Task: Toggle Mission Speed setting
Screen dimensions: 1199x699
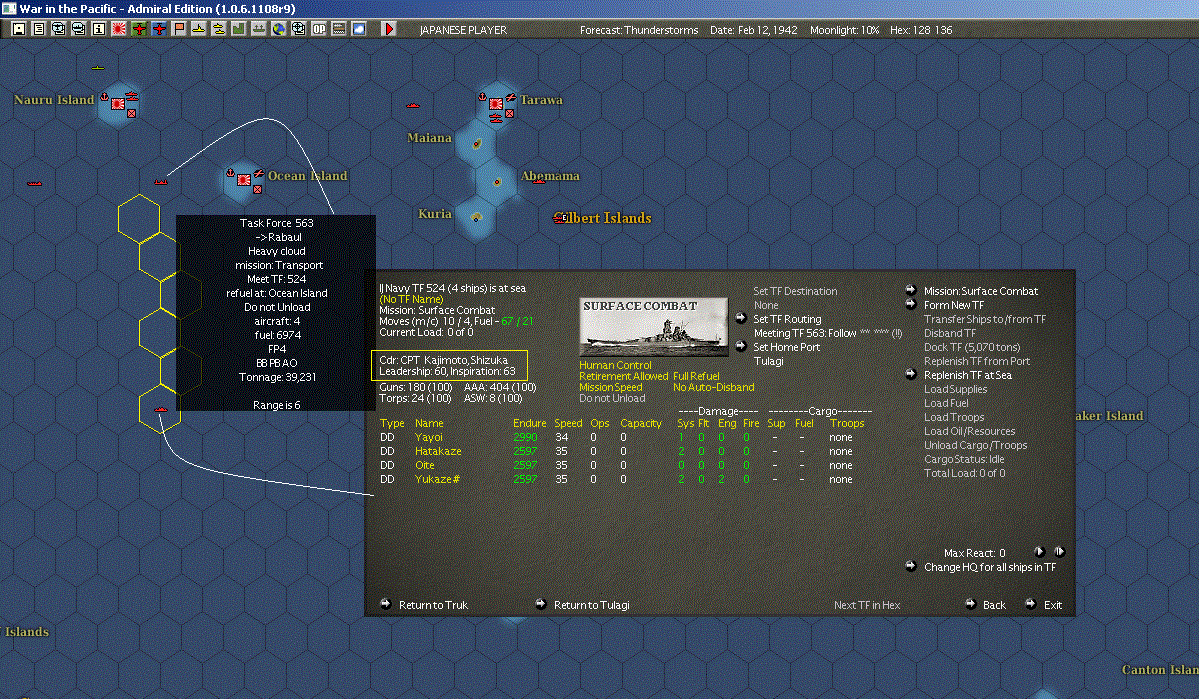Action: [x=610, y=387]
